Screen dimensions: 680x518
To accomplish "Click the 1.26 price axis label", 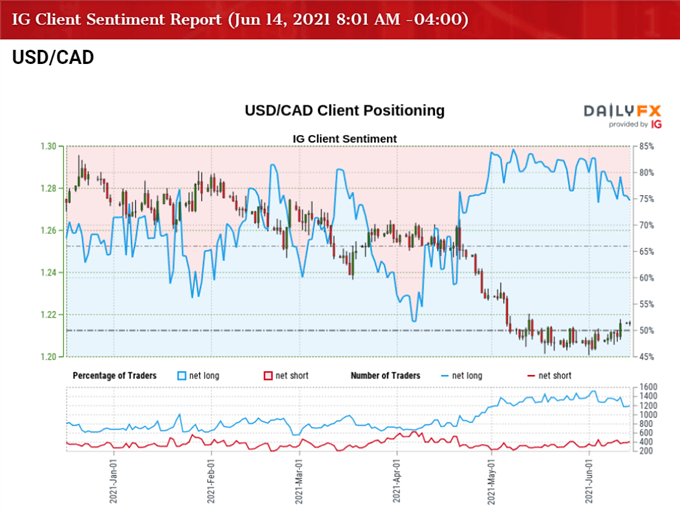I will click(x=49, y=231).
